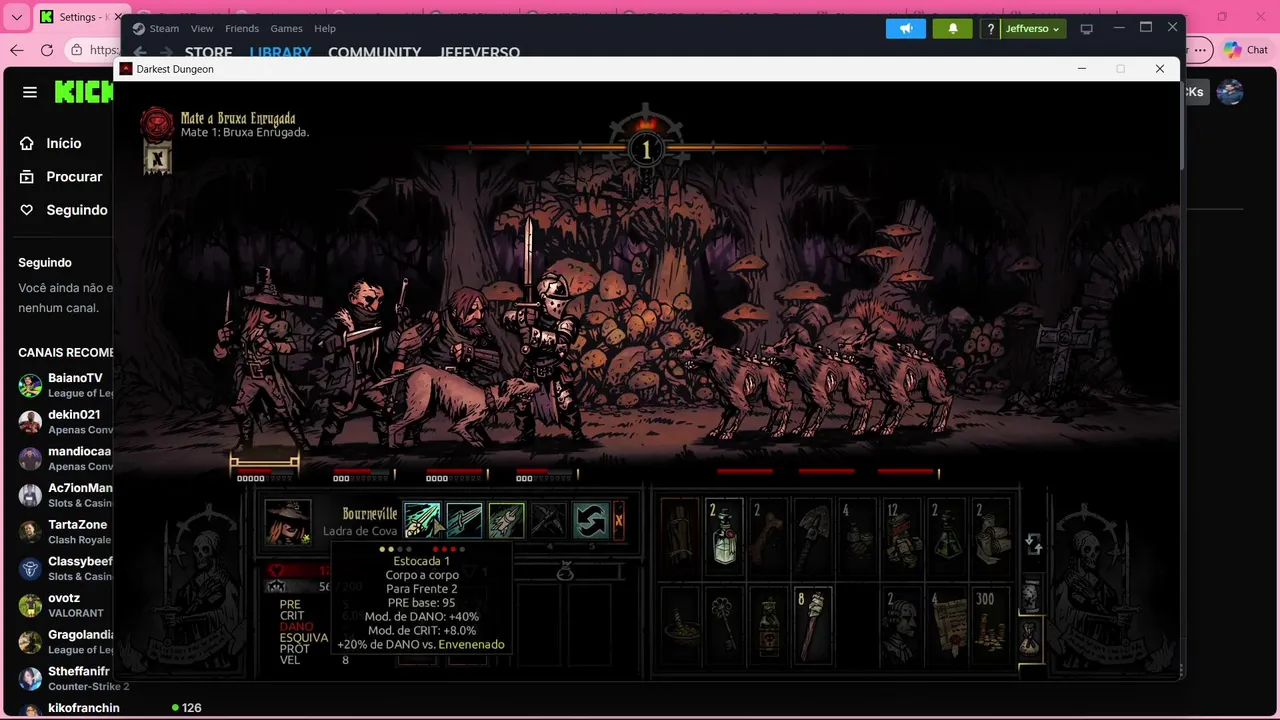Screen dimensions: 1280x720
Task: Select the gold stack of 300
Action: tap(990, 626)
